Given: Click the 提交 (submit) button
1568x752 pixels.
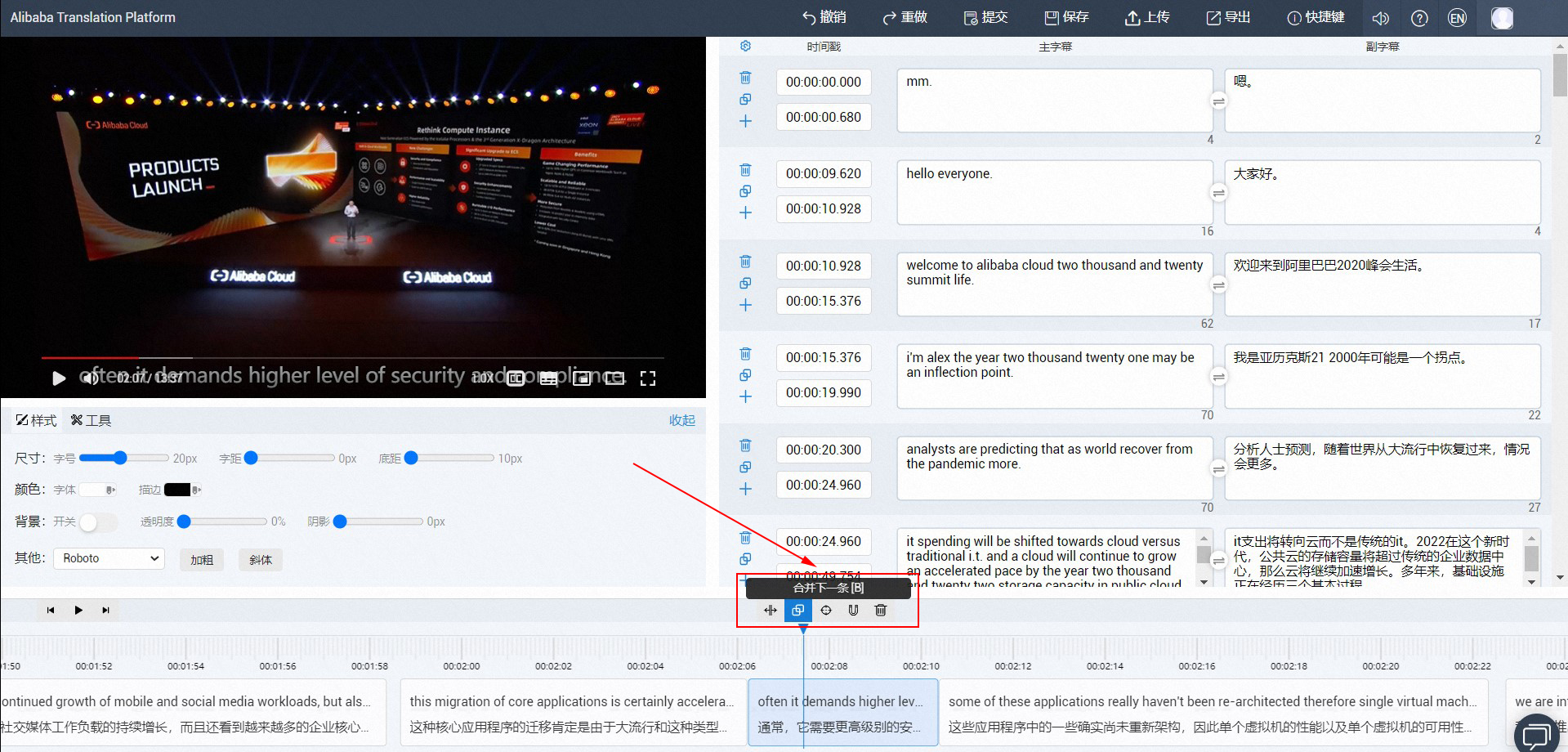Looking at the screenshot, I should point(985,17).
